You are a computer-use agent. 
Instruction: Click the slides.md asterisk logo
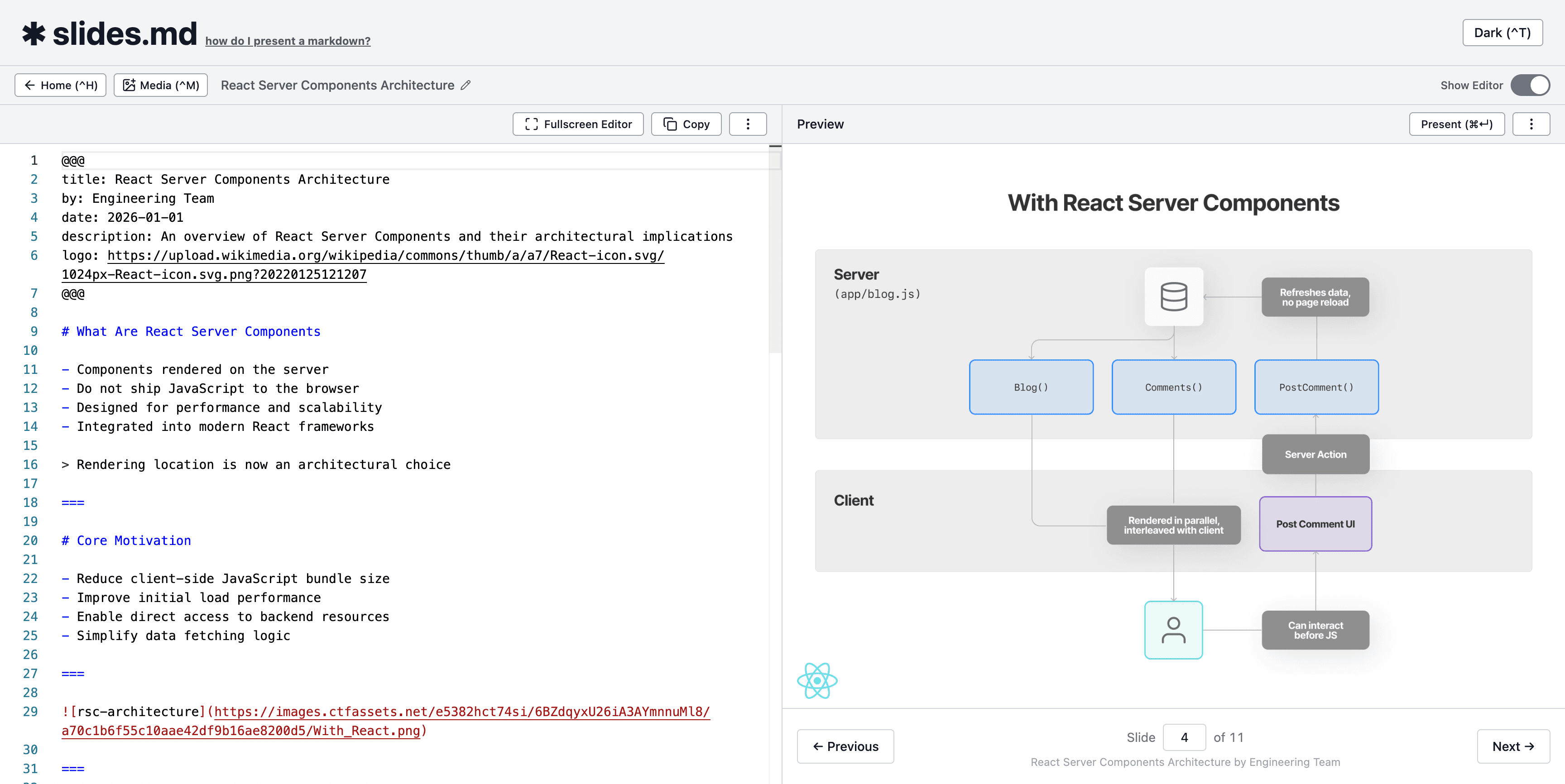tap(34, 33)
